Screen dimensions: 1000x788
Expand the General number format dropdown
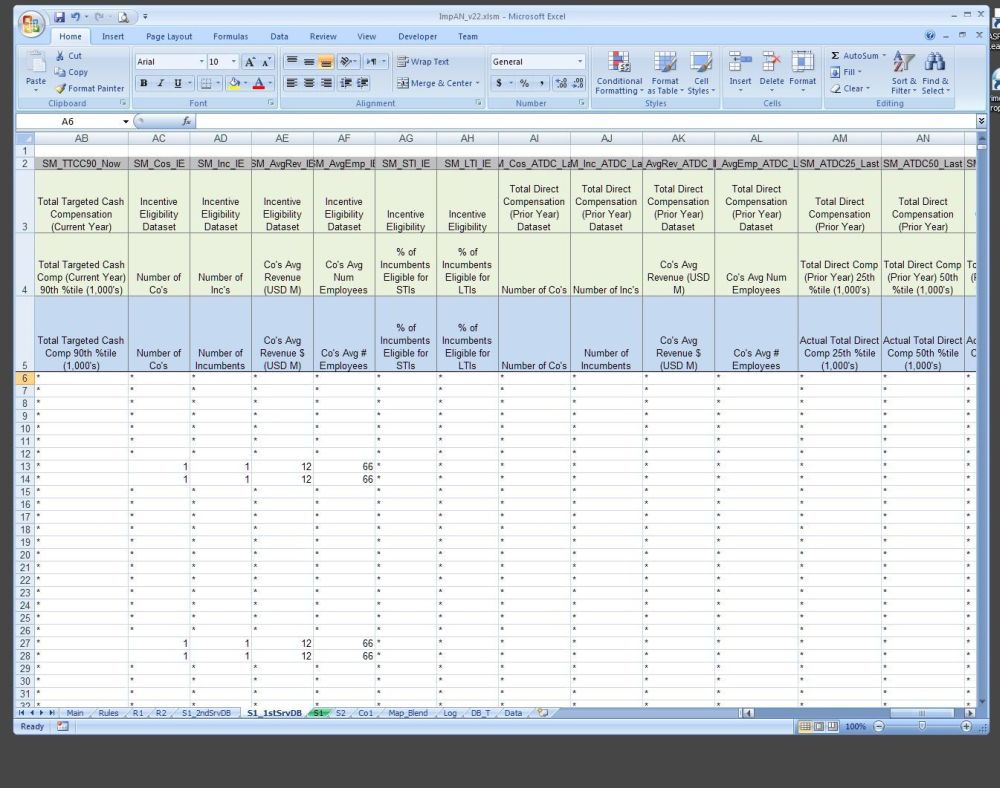point(580,62)
